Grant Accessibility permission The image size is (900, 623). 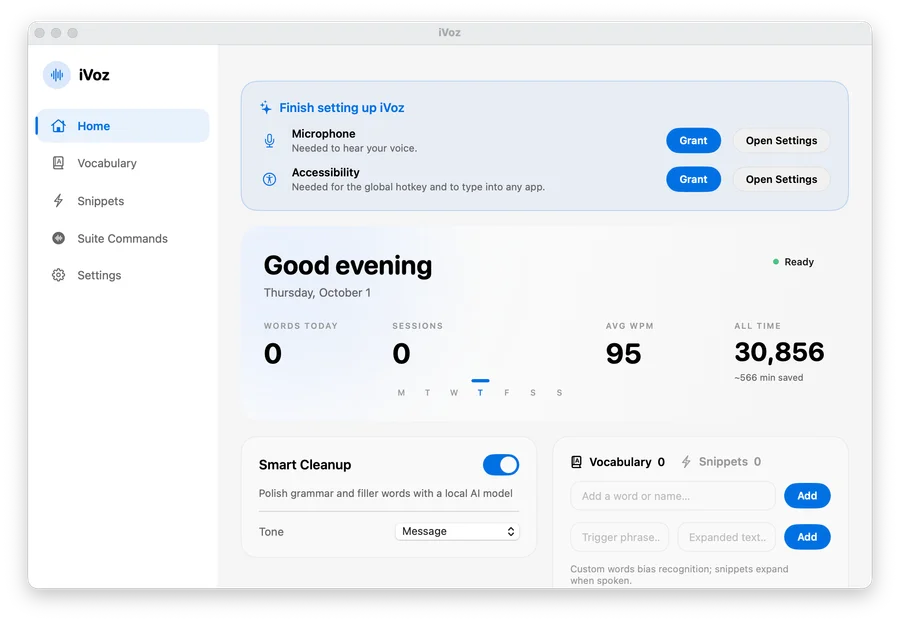coord(693,179)
